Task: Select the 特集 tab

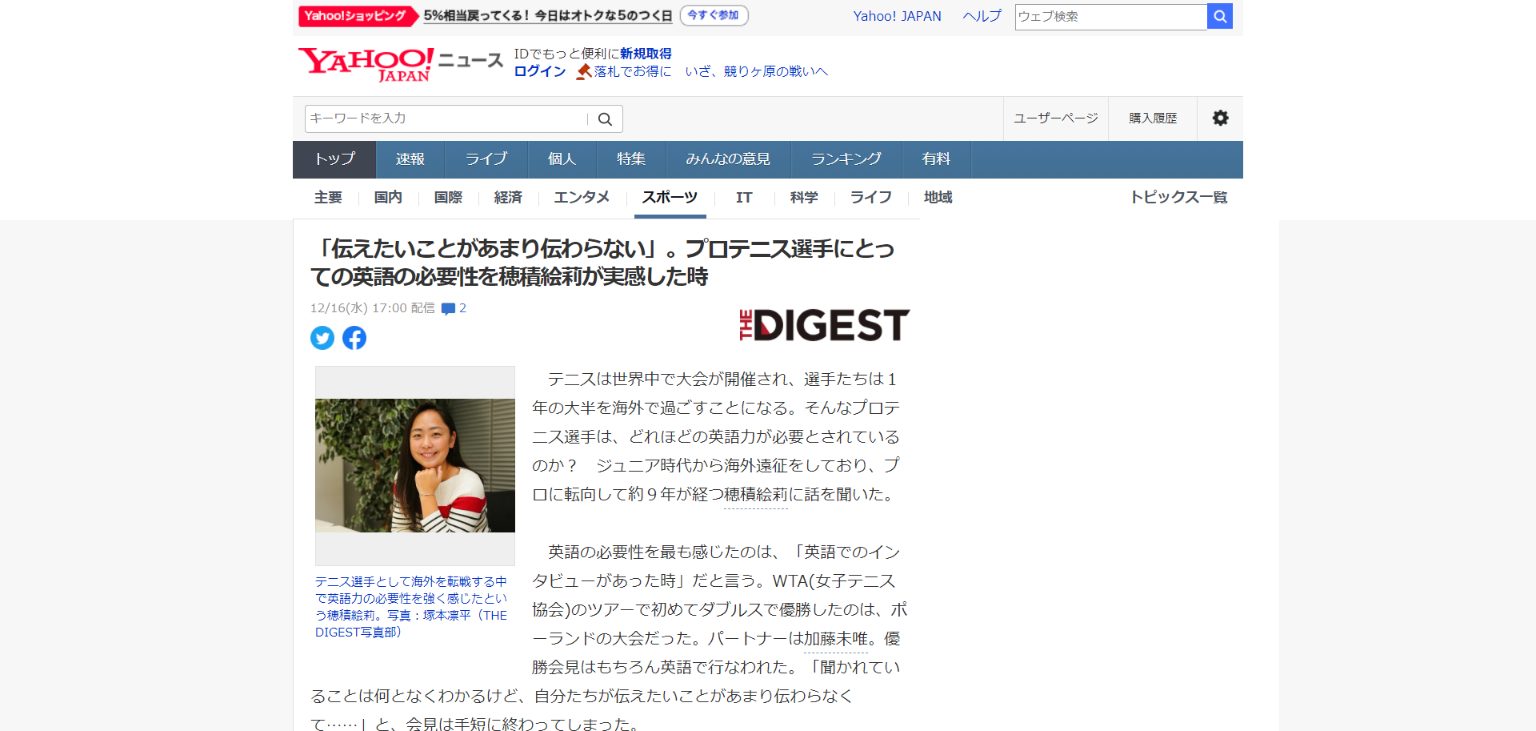Action: click(631, 159)
